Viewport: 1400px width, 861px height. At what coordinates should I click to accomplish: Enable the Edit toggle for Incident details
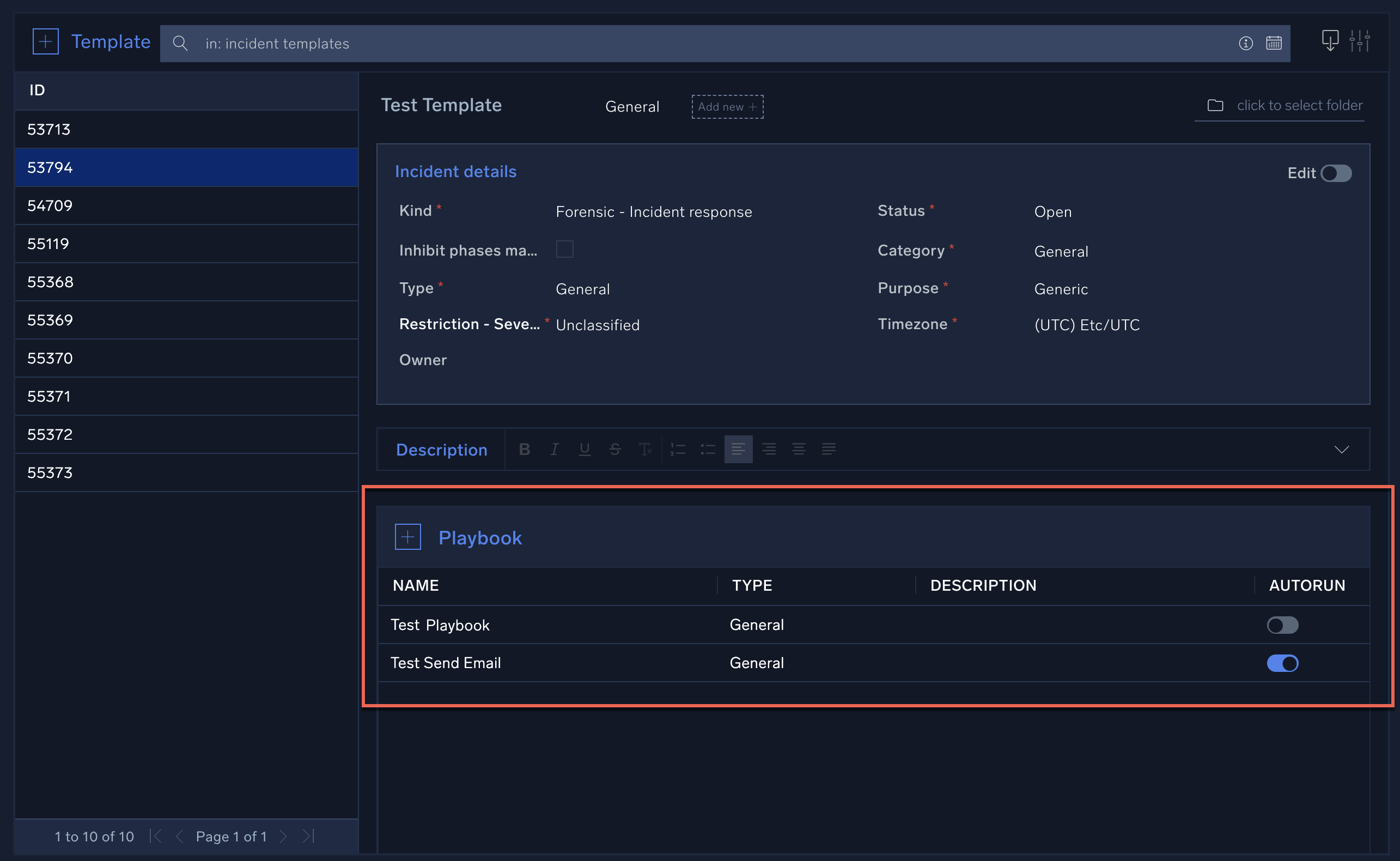point(1336,173)
